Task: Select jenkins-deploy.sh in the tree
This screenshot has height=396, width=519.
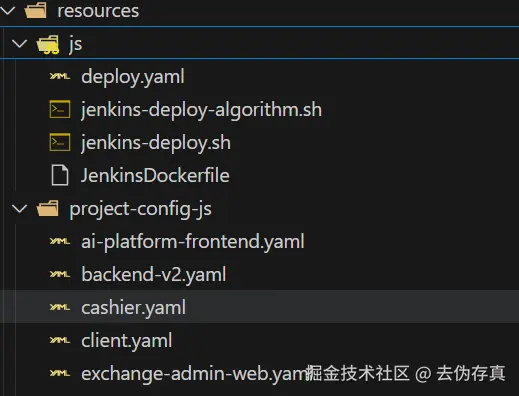Action: (156, 143)
